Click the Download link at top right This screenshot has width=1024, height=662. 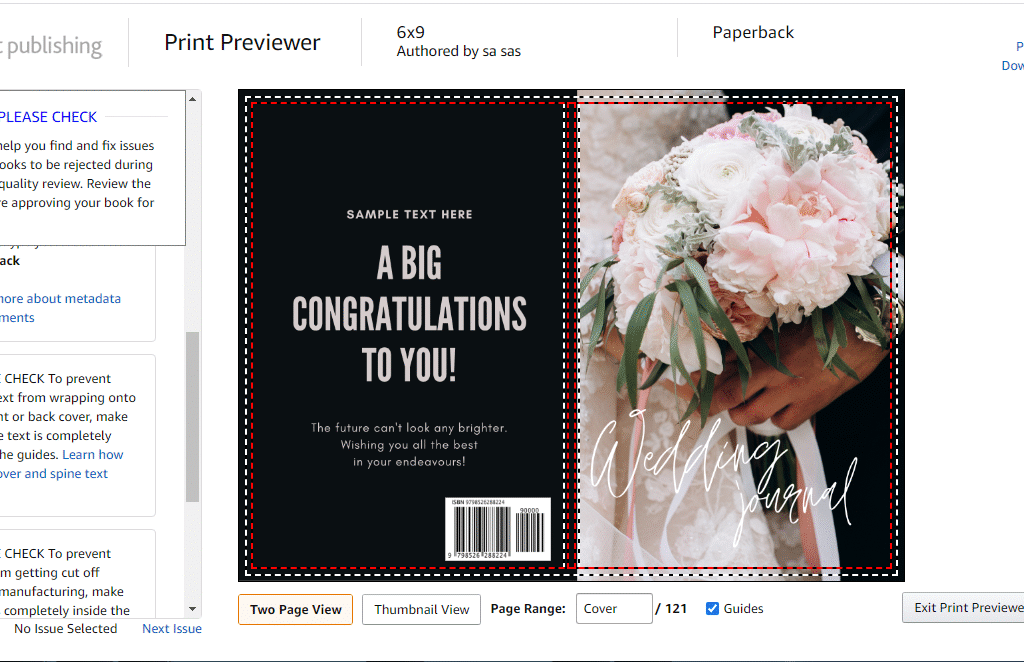click(x=1012, y=65)
